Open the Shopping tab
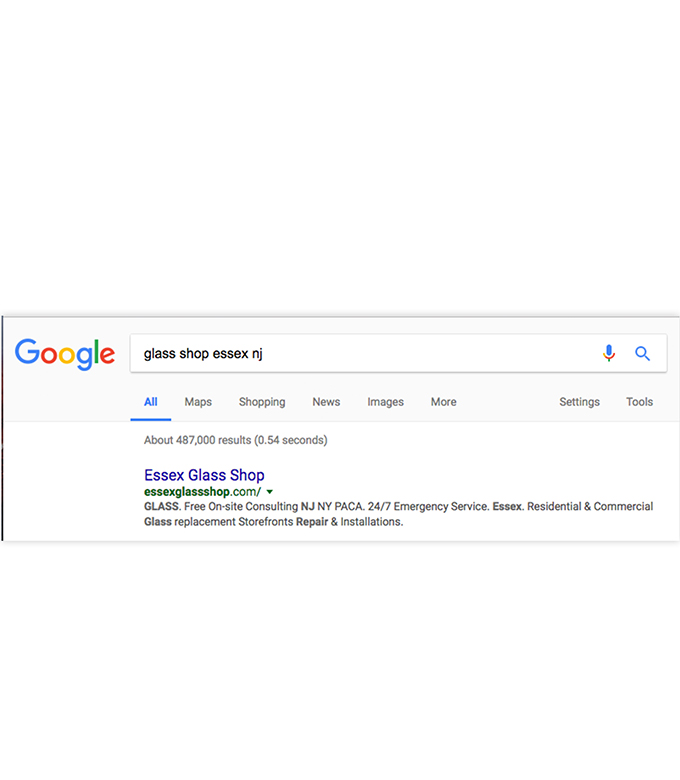 point(262,402)
